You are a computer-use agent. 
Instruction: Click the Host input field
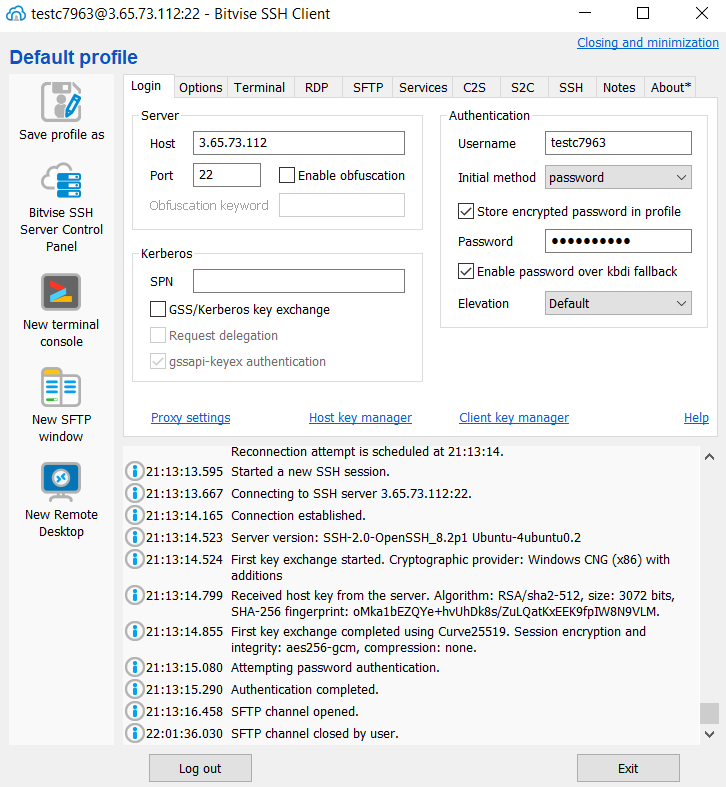pos(299,143)
